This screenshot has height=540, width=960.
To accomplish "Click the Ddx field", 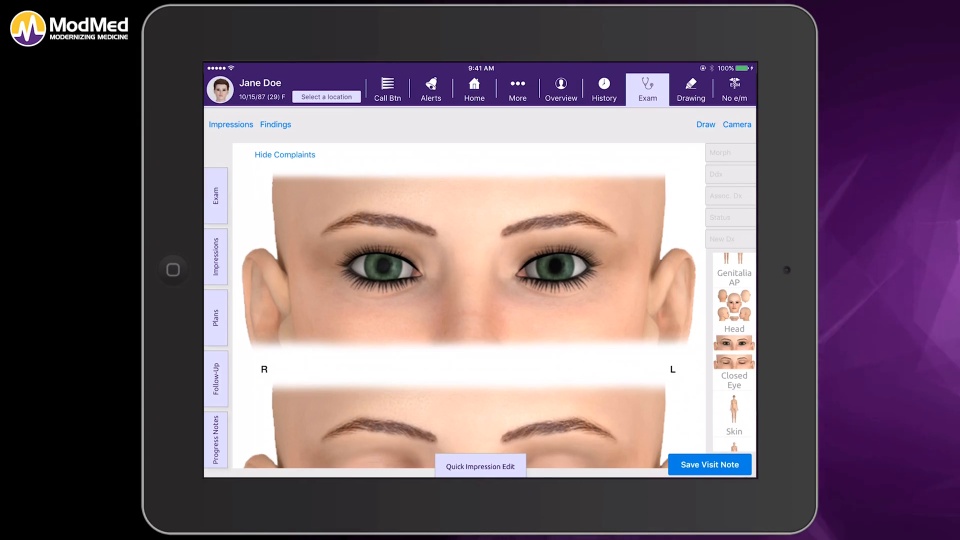I will click(730, 174).
